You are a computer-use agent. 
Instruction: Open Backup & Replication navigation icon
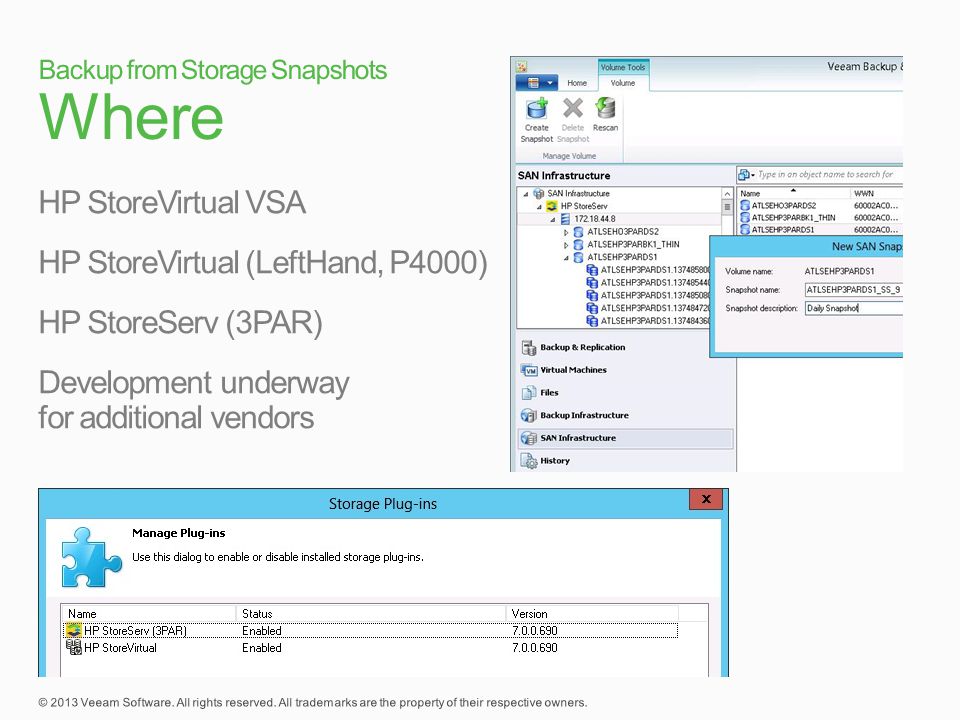pyautogui.click(x=529, y=348)
